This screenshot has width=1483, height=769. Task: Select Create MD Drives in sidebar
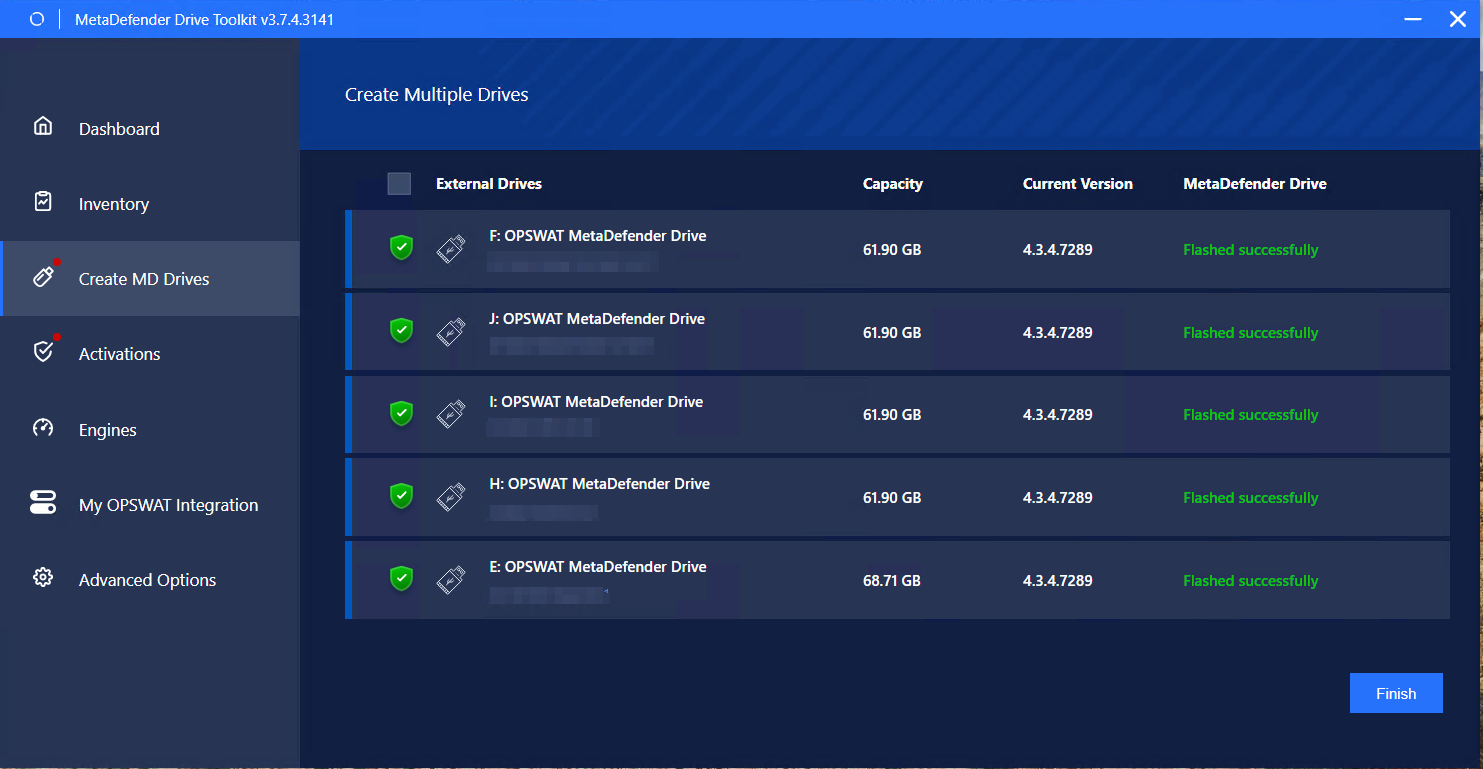(x=150, y=278)
